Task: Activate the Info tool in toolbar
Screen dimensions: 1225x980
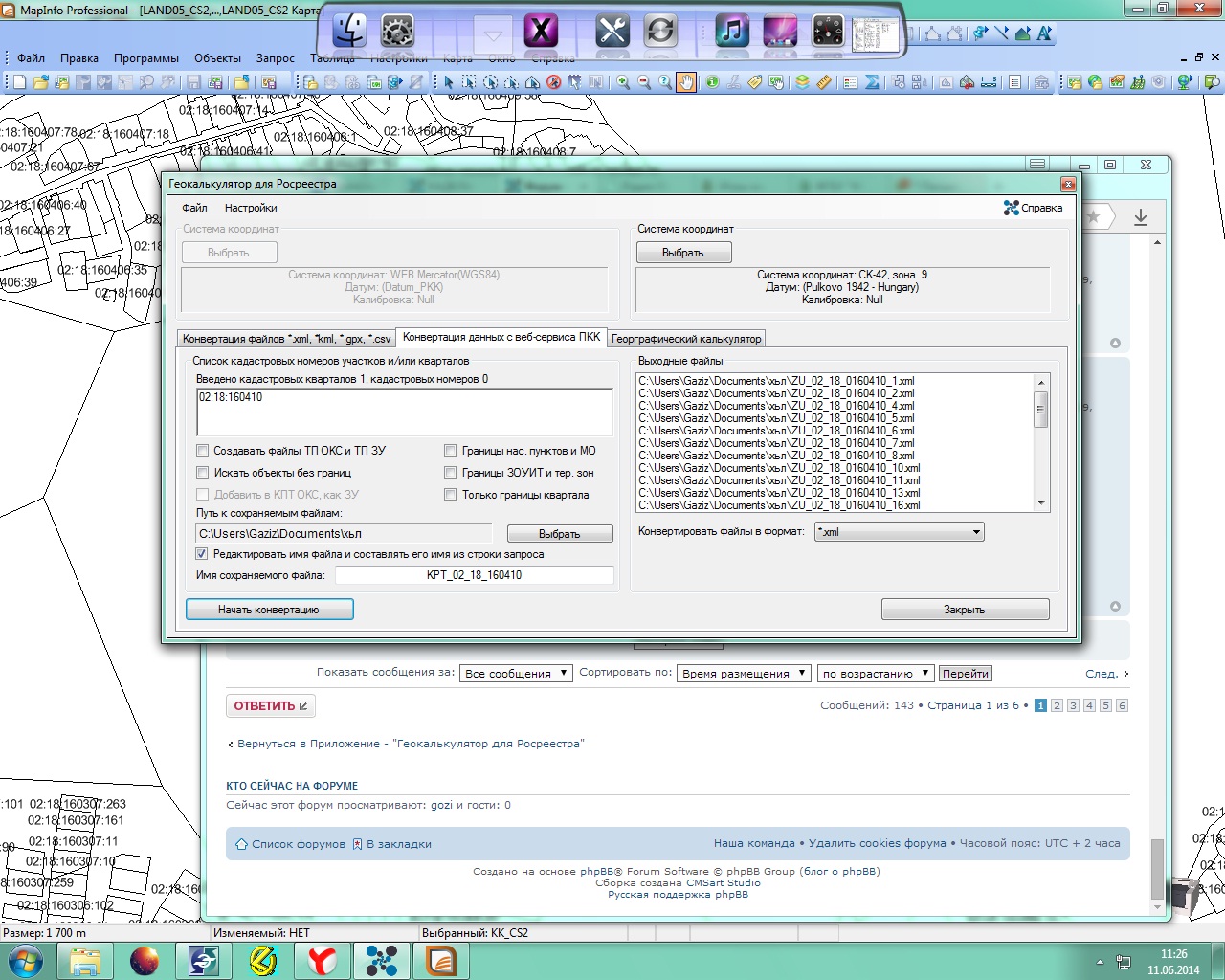Action: coord(712,82)
